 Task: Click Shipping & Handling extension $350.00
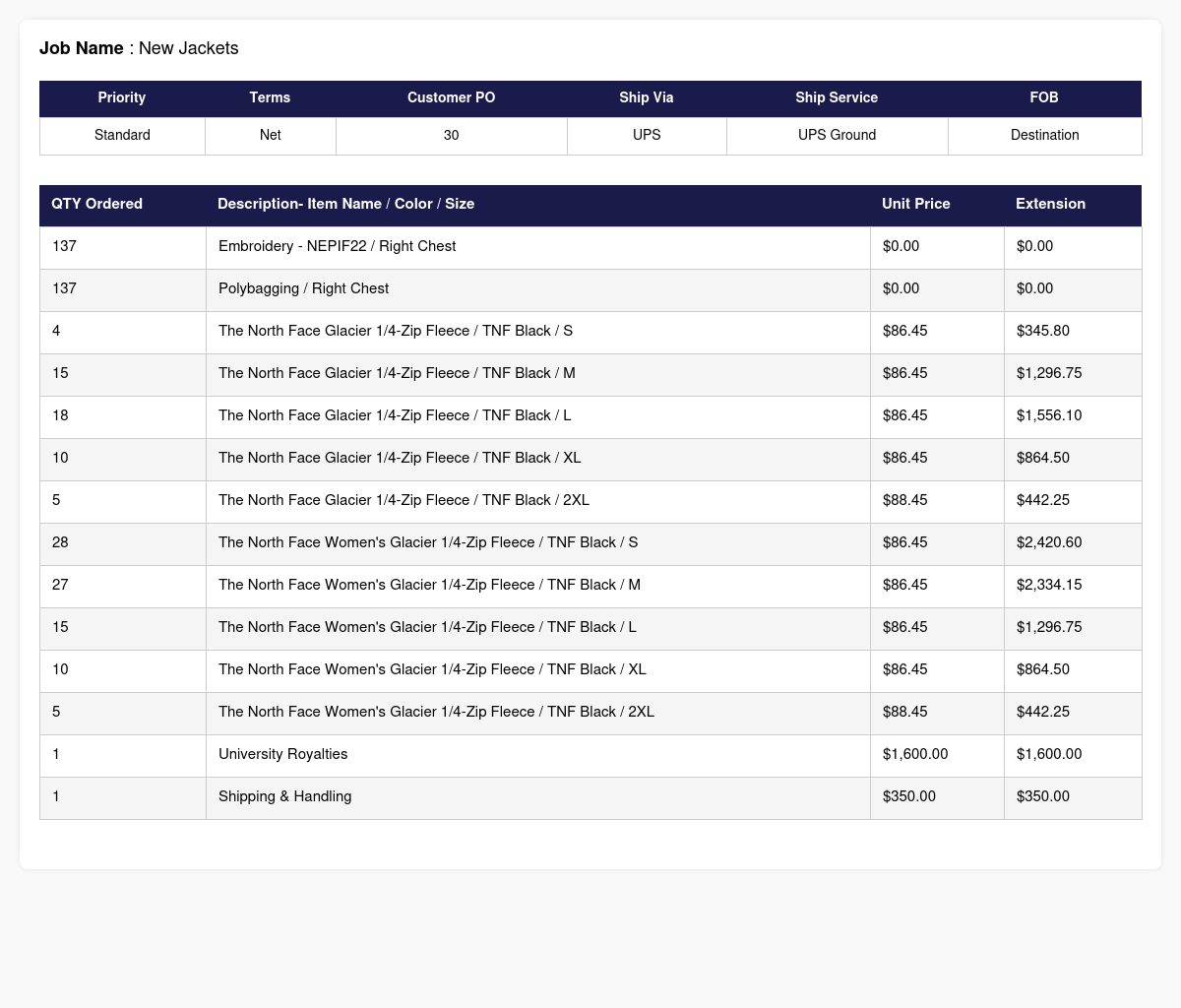coord(1043,796)
